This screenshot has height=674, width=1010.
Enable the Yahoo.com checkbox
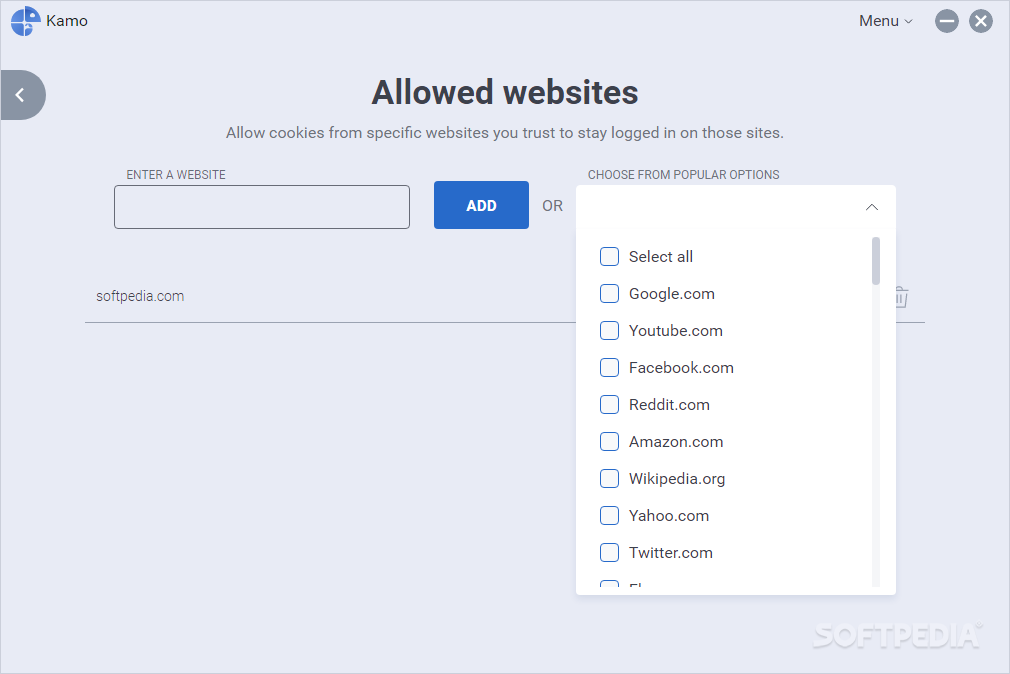coord(609,515)
